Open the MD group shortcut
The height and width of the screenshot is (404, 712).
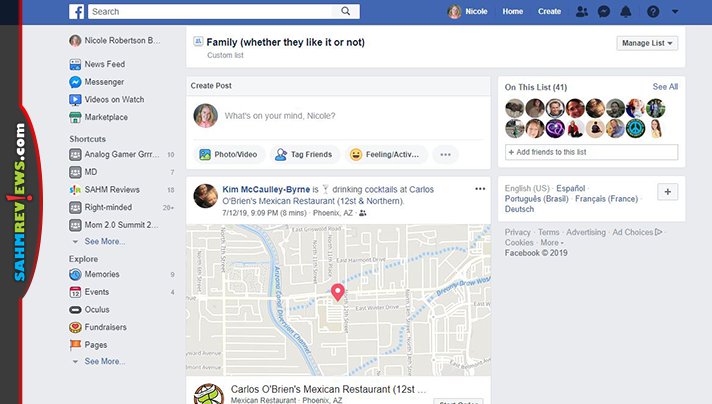[83, 172]
